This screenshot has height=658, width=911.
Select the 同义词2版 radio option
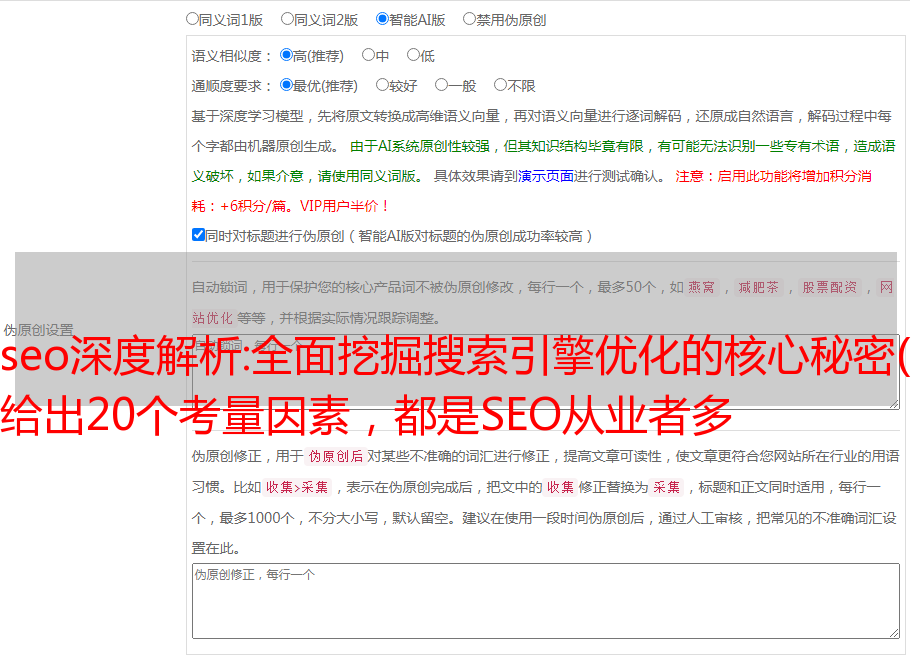[287, 19]
